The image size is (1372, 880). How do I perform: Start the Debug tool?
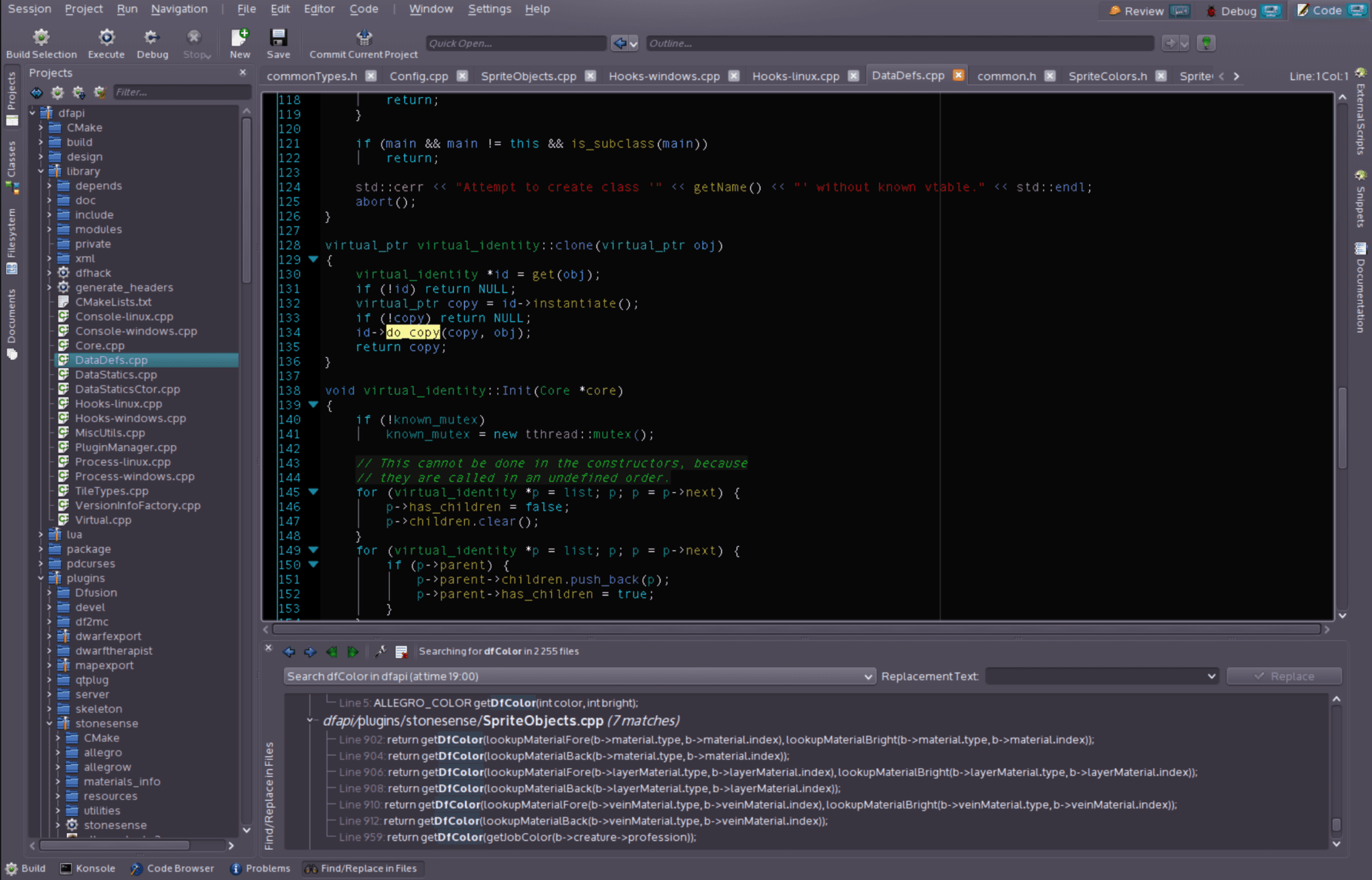click(152, 42)
